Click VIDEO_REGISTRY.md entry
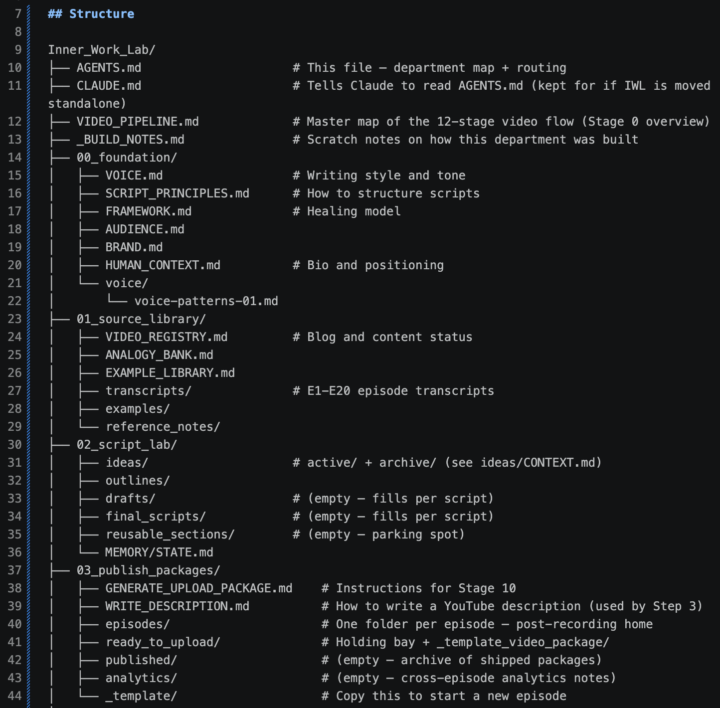The height and width of the screenshot is (708, 720). click(166, 337)
